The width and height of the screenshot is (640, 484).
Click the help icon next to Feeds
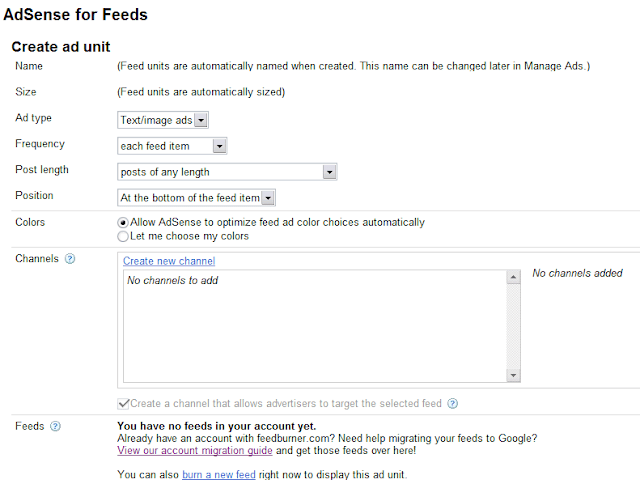click(x=56, y=426)
